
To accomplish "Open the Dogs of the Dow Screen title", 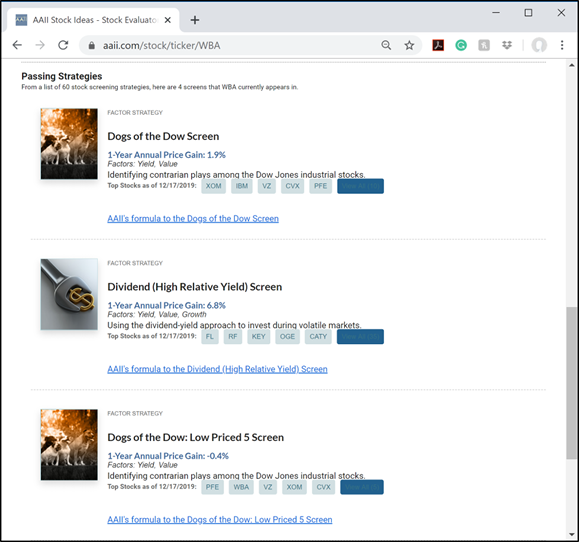I will 163,136.
